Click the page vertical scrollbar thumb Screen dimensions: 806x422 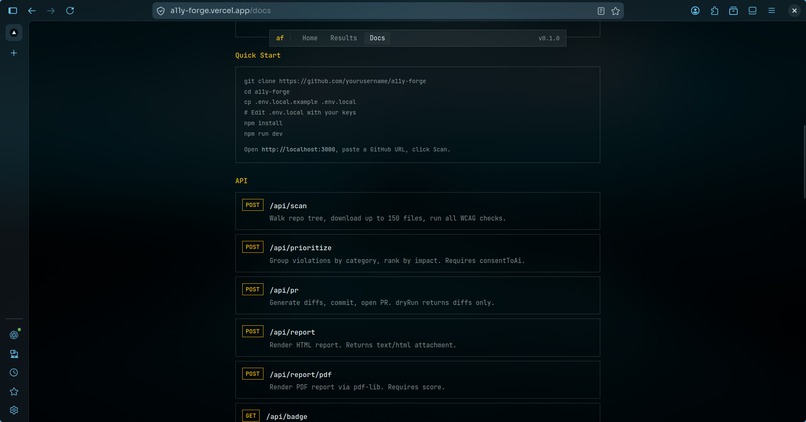pos(804,161)
